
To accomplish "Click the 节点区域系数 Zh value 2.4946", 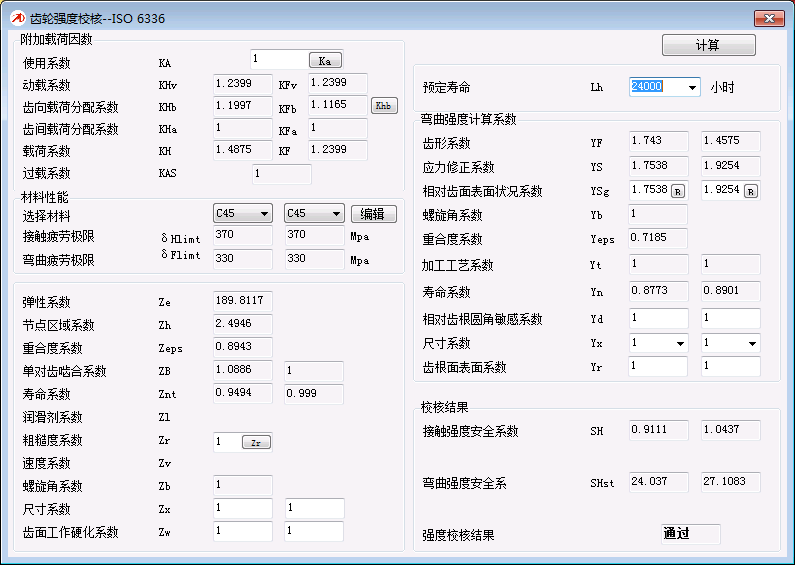I will pyautogui.click(x=243, y=324).
